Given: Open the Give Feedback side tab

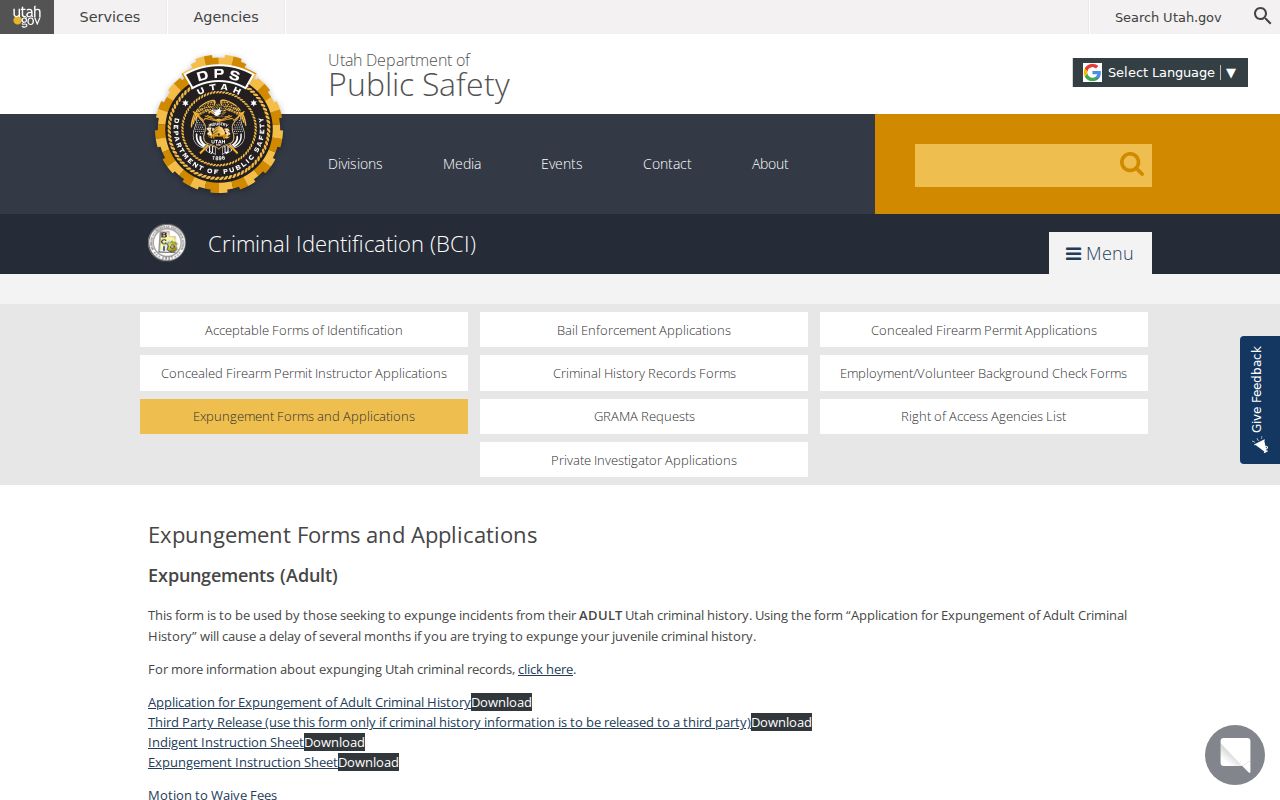Looking at the screenshot, I should 1259,400.
